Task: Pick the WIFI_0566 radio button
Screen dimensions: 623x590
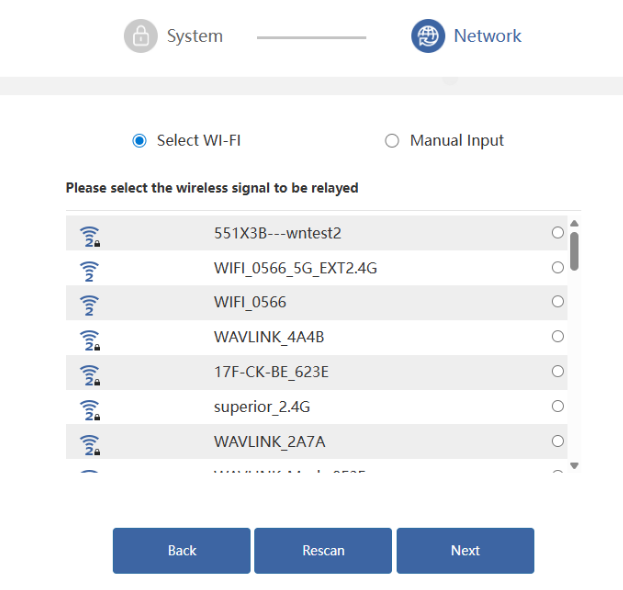Action: [x=558, y=302]
